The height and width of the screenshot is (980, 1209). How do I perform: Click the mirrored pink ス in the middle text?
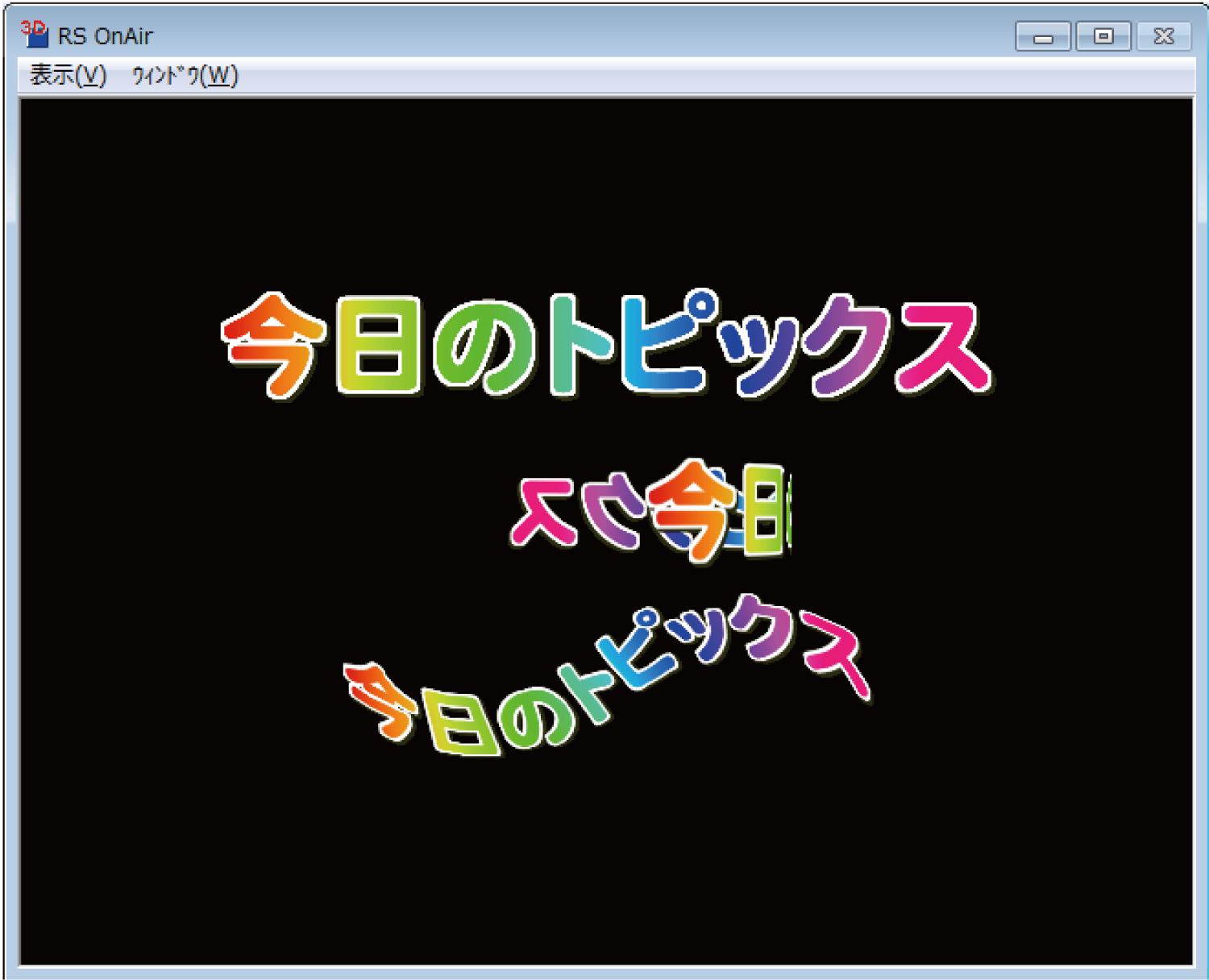tap(544, 512)
